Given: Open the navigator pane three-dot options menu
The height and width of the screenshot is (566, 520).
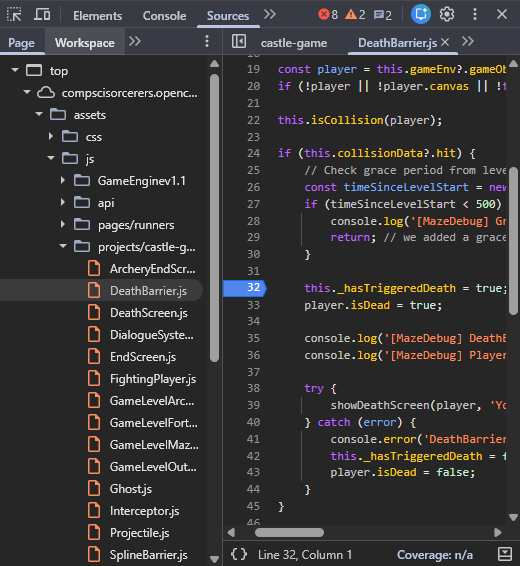Looking at the screenshot, I should (207, 42).
